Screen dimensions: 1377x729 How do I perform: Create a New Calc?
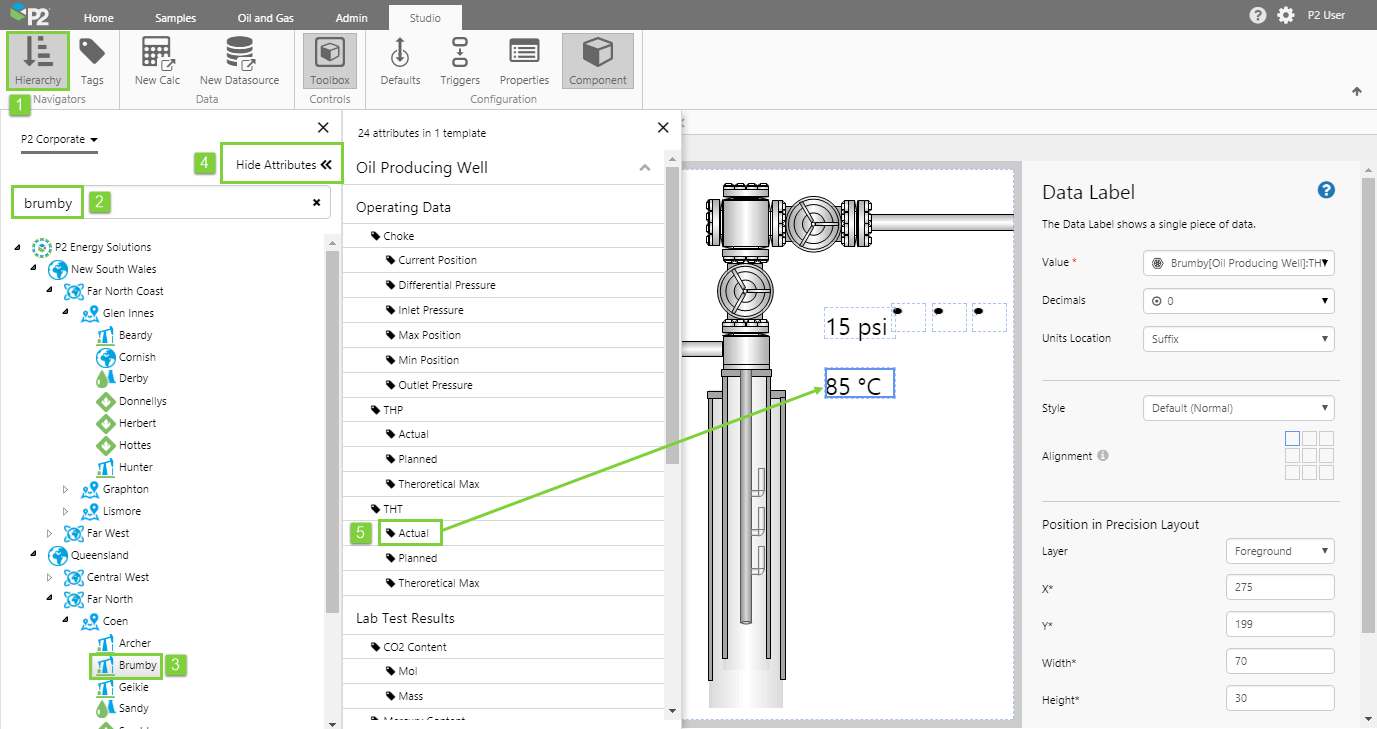point(157,61)
